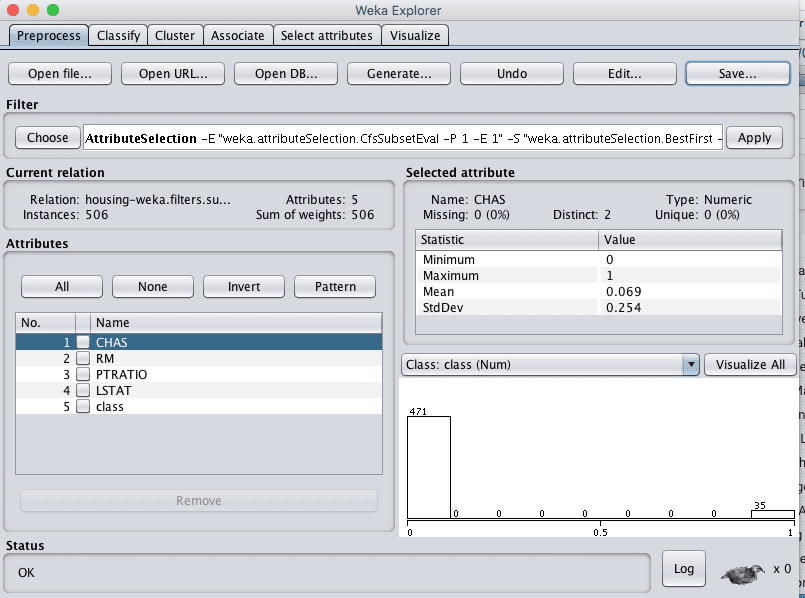Click the Maximum statistic row
This screenshot has width=805, height=598.
point(599,275)
